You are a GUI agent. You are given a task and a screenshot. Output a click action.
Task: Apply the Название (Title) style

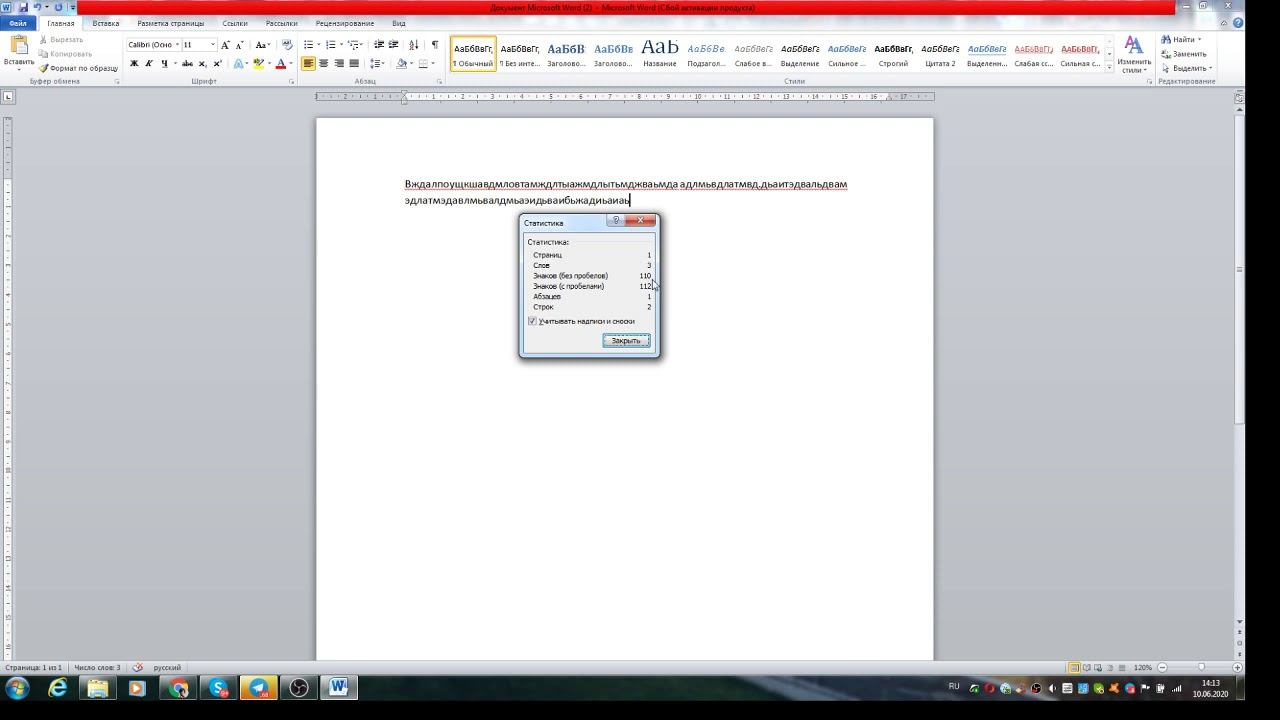[x=660, y=54]
